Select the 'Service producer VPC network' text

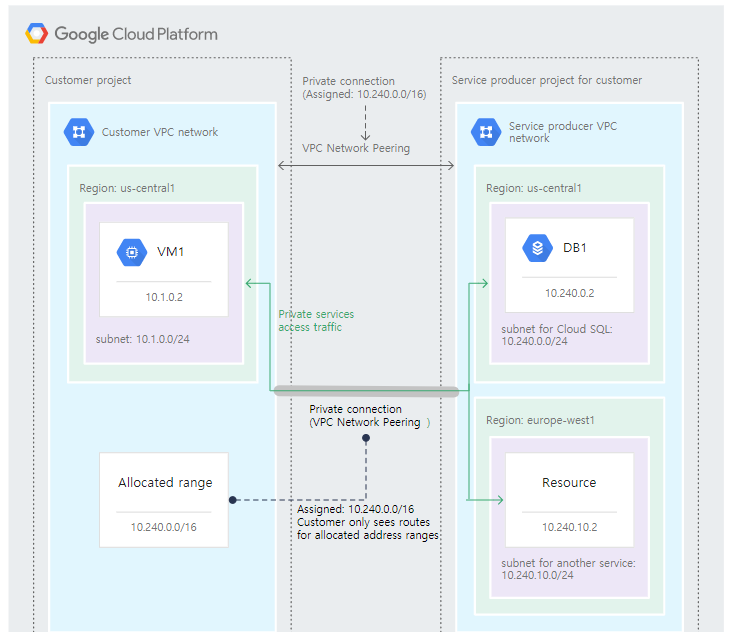pyautogui.click(x=562, y=132)
